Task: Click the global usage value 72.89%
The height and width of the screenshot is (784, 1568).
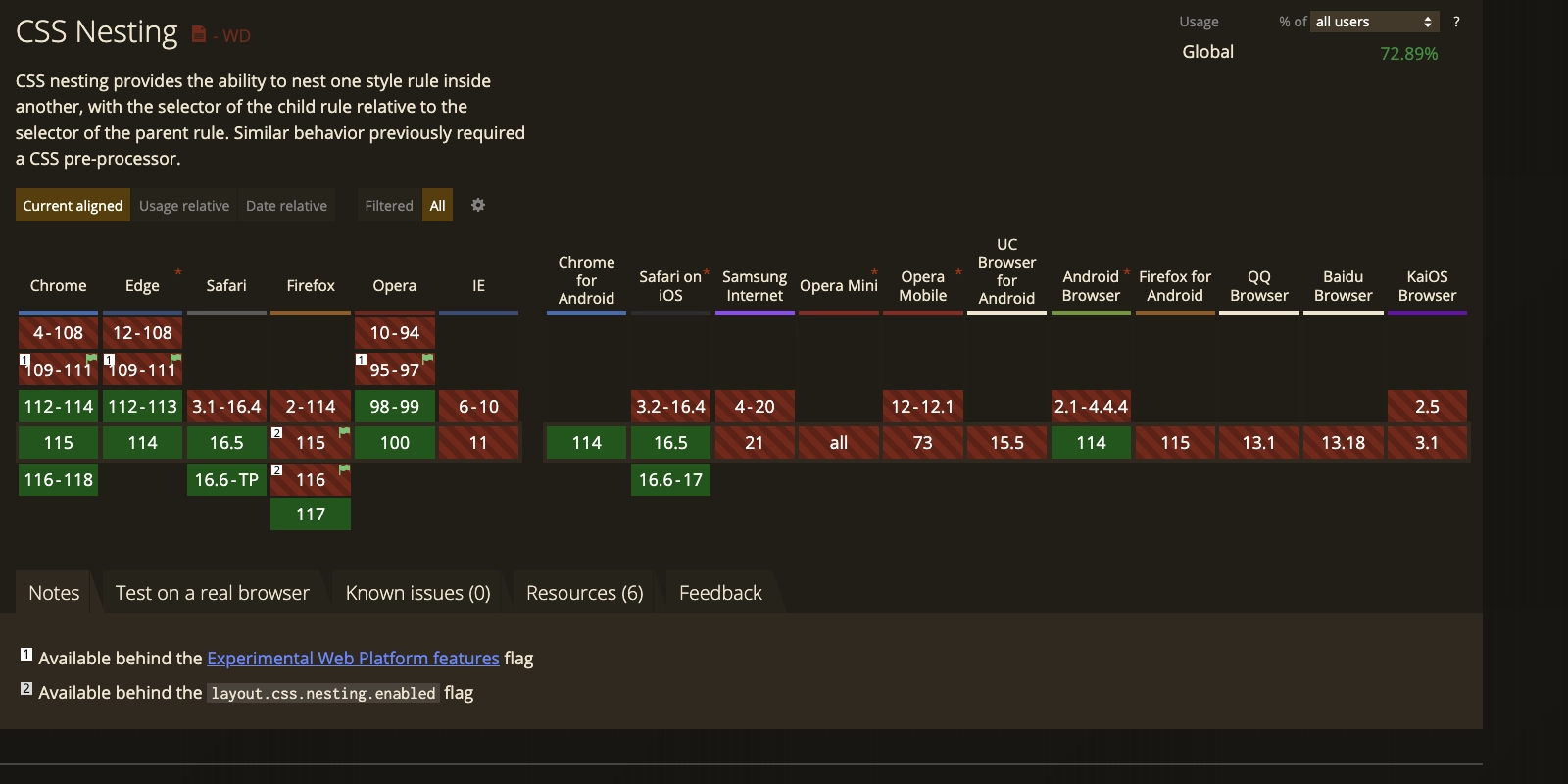Action: 1408,54
